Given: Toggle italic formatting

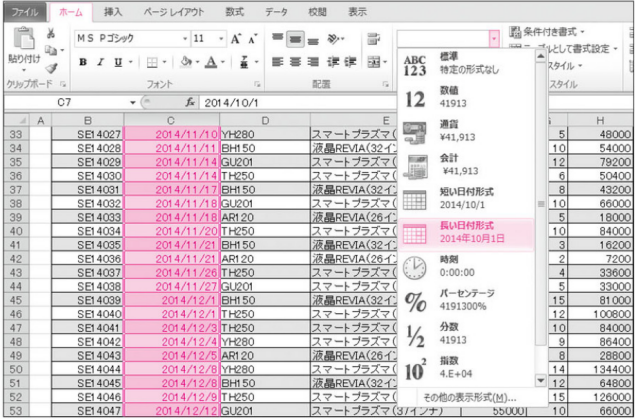Looking at the screenshot, I should [x=100, y=62].
